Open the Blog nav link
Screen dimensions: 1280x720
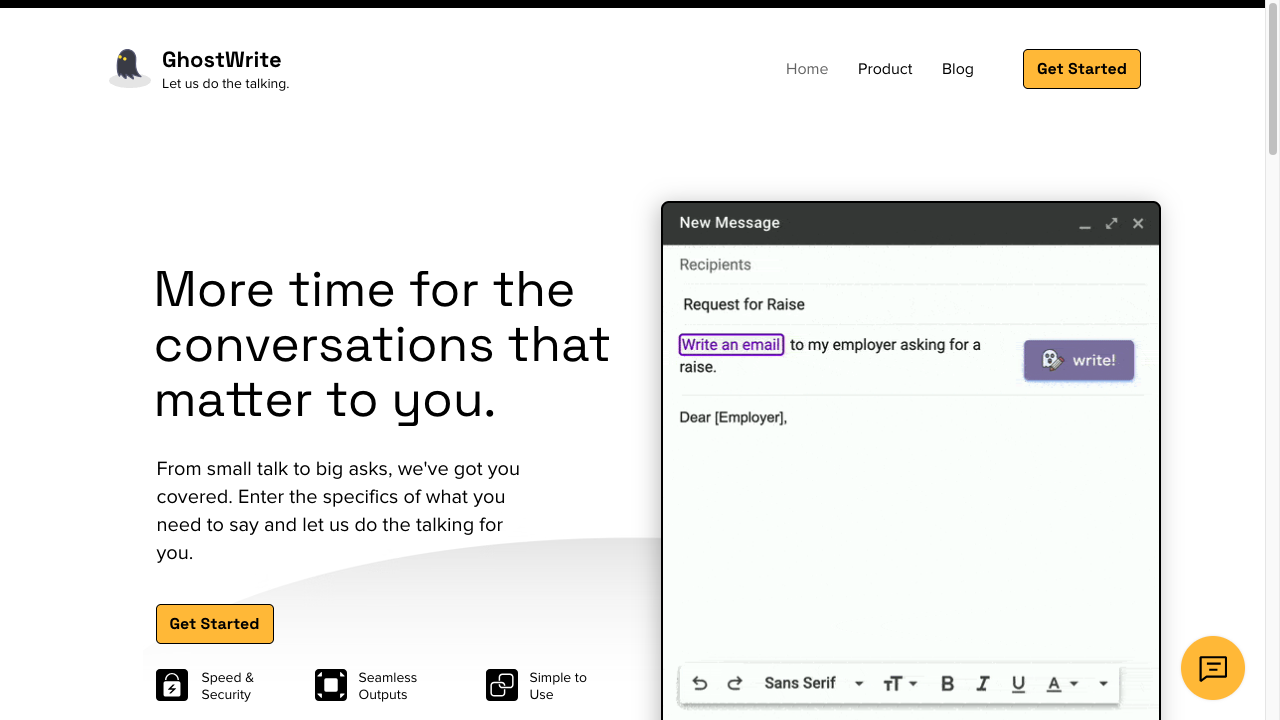pos(958,69)
